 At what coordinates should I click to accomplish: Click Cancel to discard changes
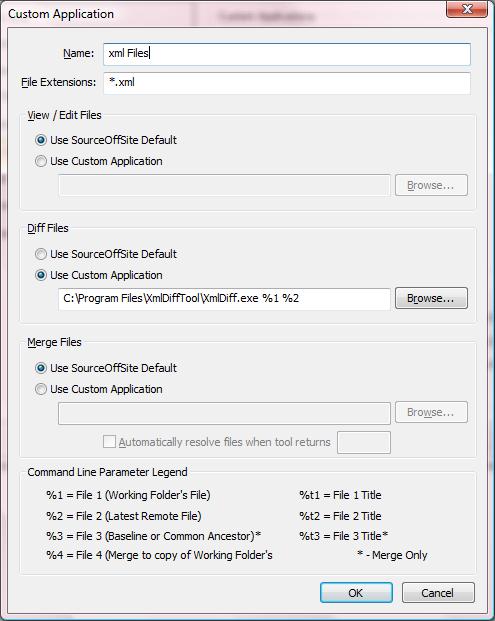point(438,593)
